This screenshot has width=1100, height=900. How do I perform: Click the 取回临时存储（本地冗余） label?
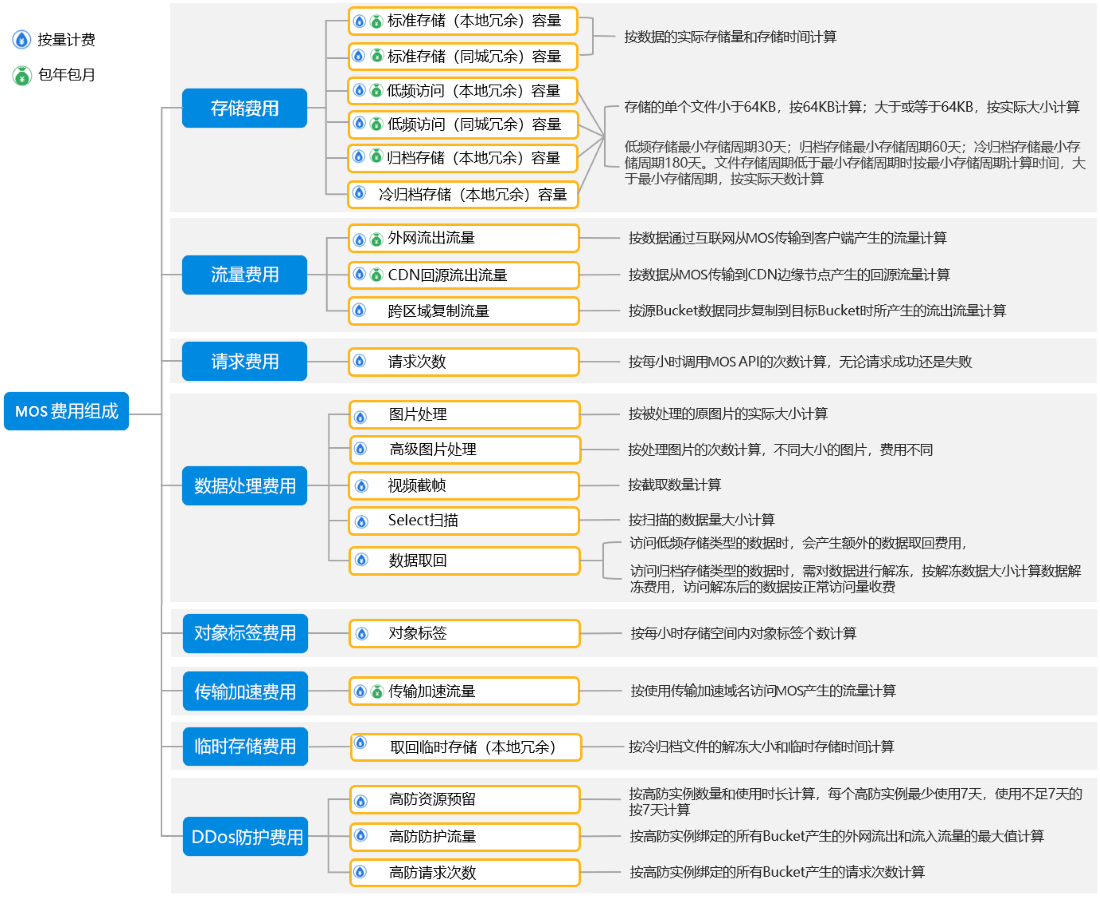coord(473,747)
